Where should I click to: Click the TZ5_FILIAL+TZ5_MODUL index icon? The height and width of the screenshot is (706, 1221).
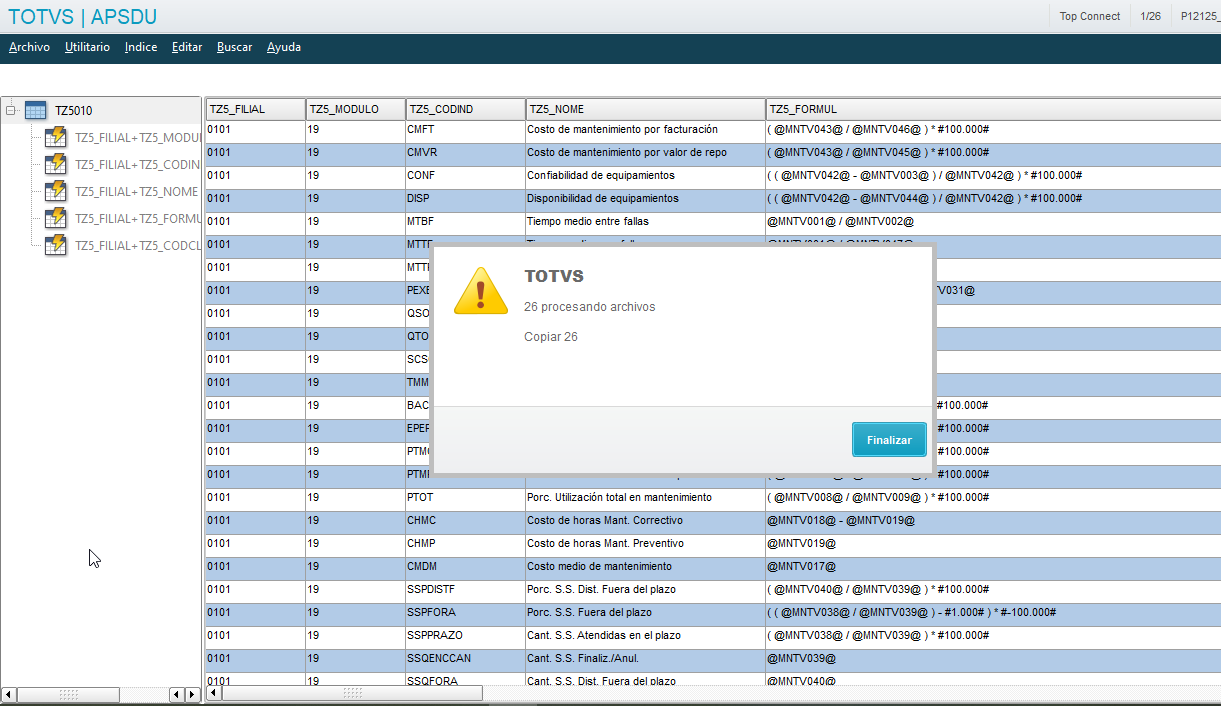click(56, 138)
